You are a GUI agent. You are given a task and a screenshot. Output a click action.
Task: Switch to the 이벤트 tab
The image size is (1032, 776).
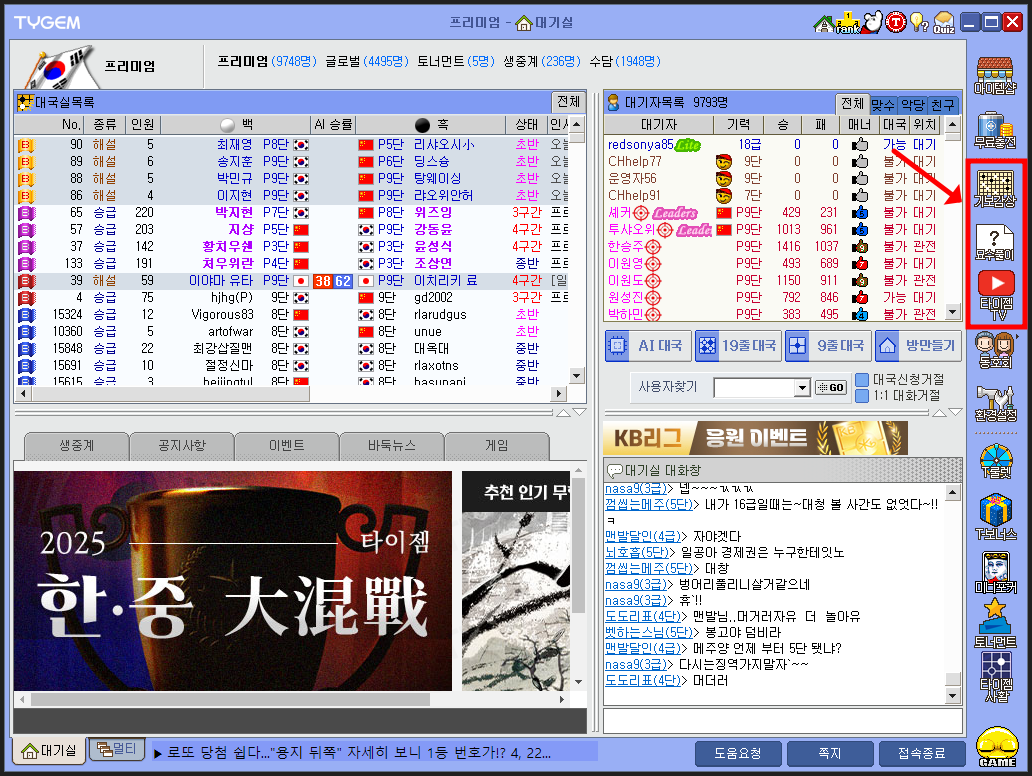(x=287, y=446)
